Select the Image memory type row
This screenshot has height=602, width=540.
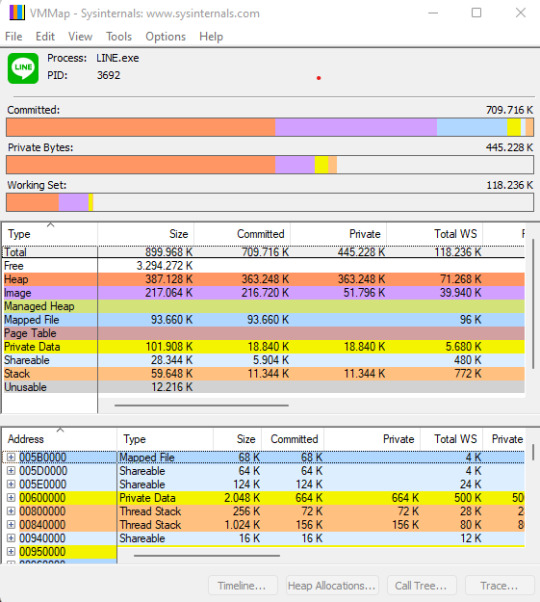point(263,293)
